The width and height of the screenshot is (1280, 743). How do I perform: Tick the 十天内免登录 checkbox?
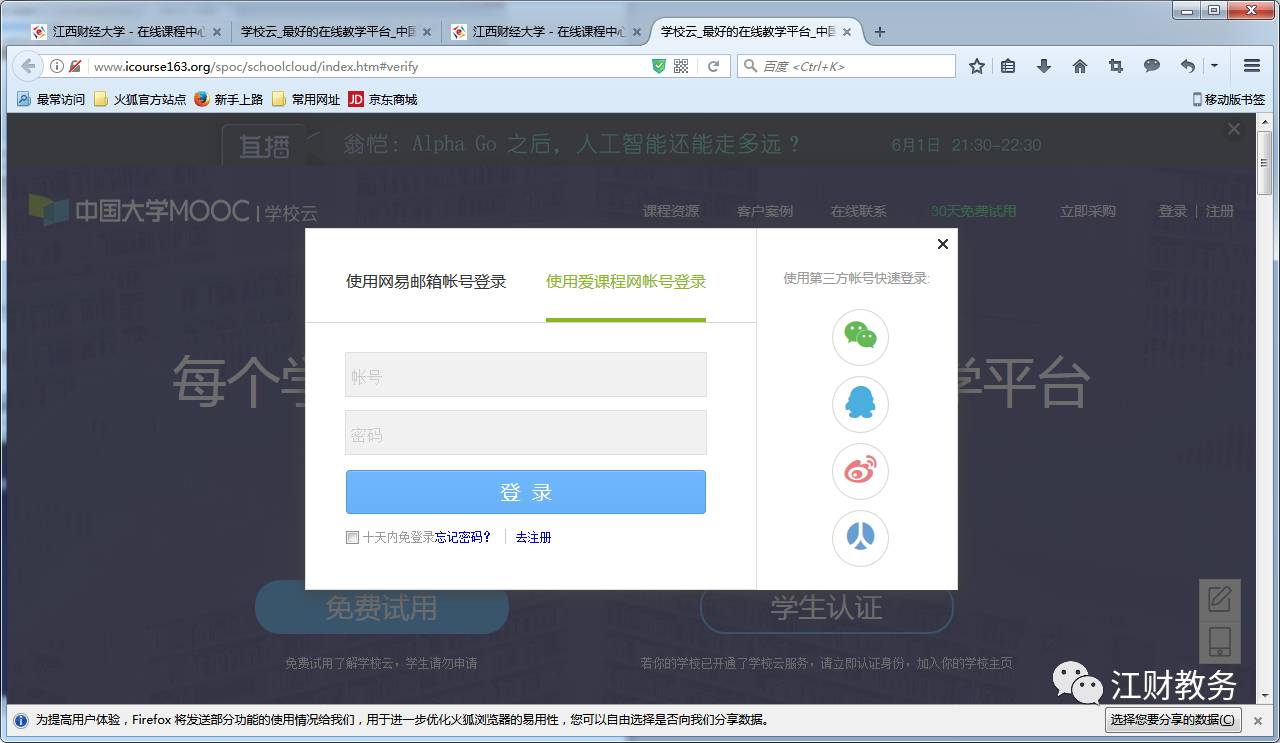pos(352,537)
